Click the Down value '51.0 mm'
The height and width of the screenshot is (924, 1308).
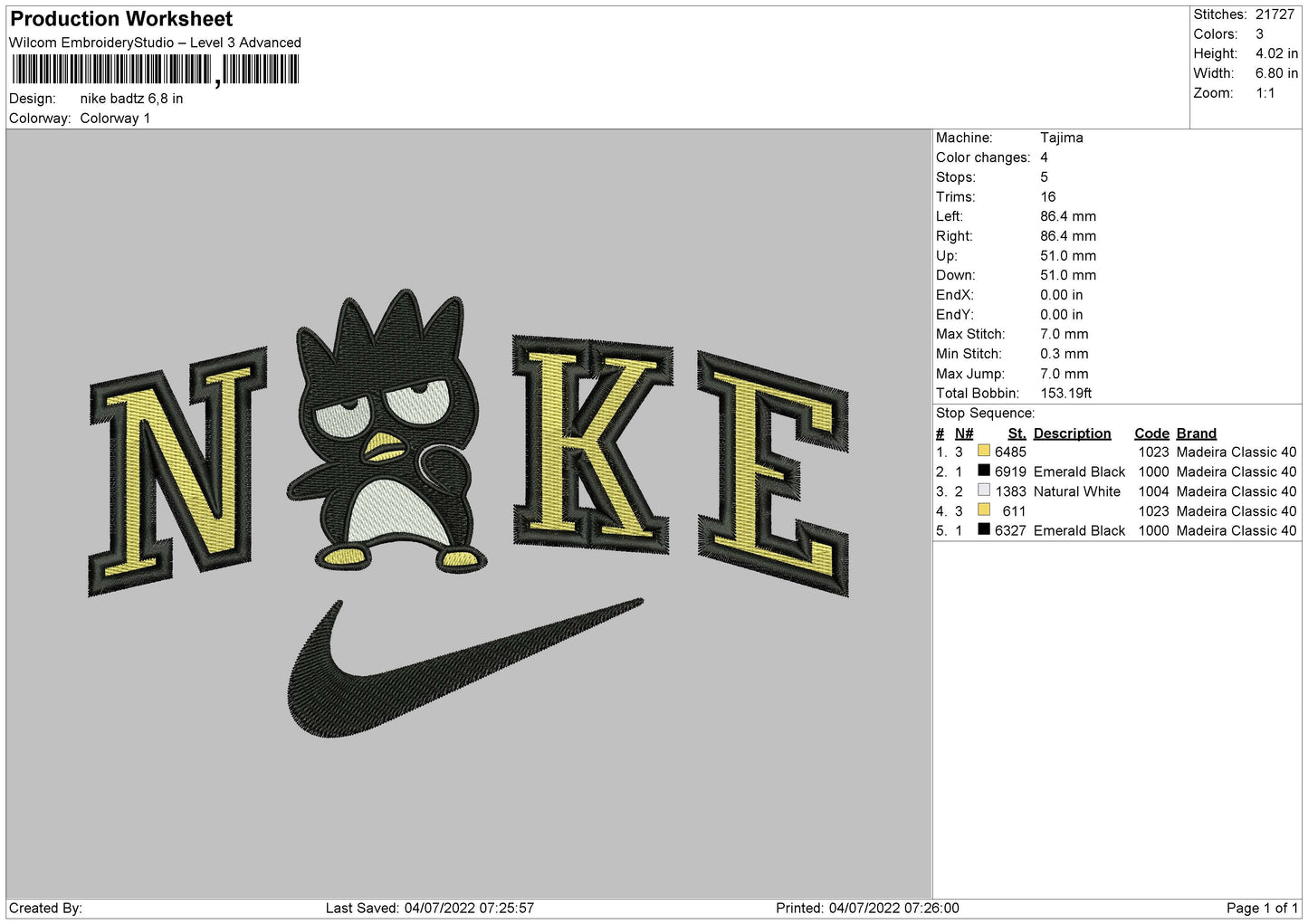pos(1068,275)
